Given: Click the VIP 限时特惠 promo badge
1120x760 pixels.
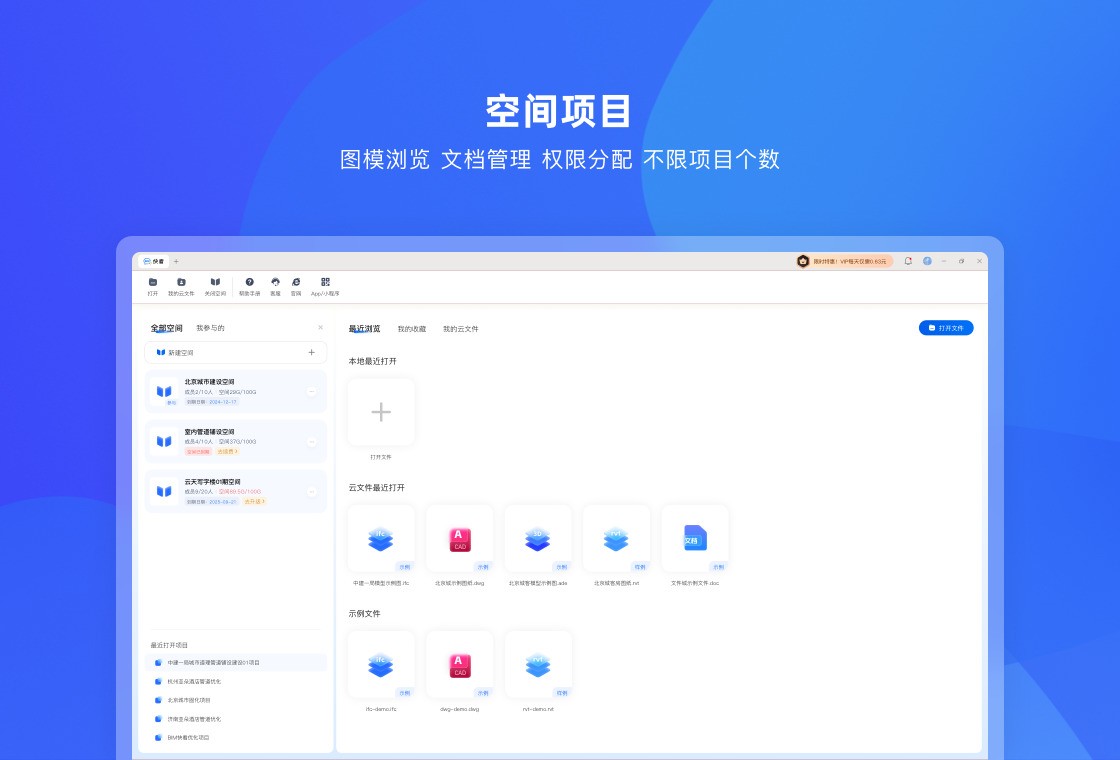Looking at the screenshot, I should (x=845, y=261).
